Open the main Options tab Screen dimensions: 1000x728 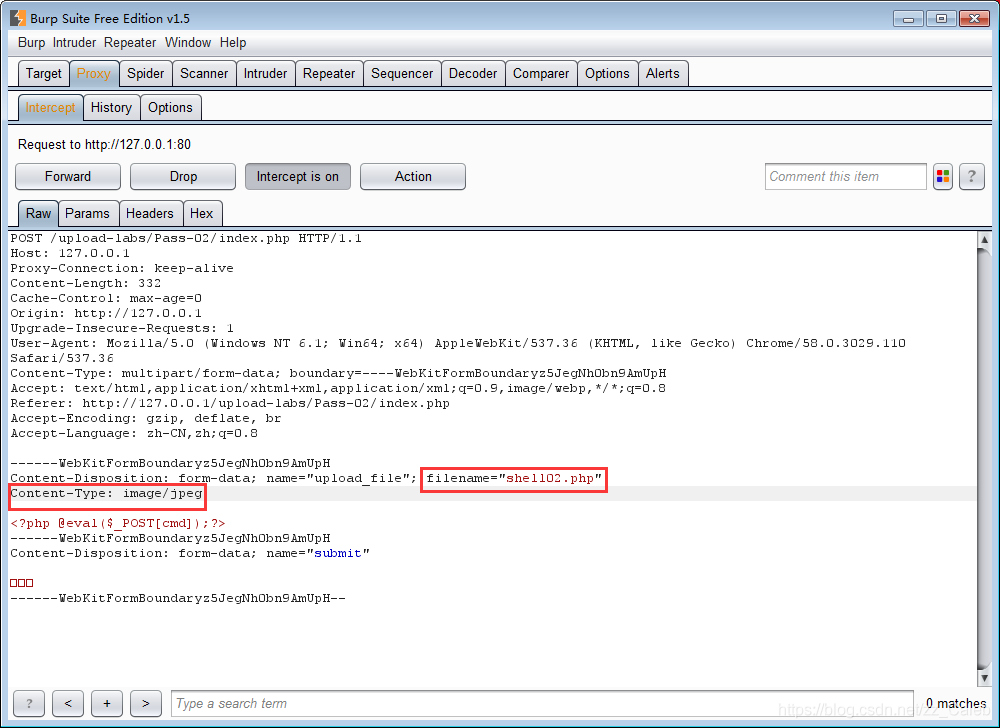click(x=607, y=74)
